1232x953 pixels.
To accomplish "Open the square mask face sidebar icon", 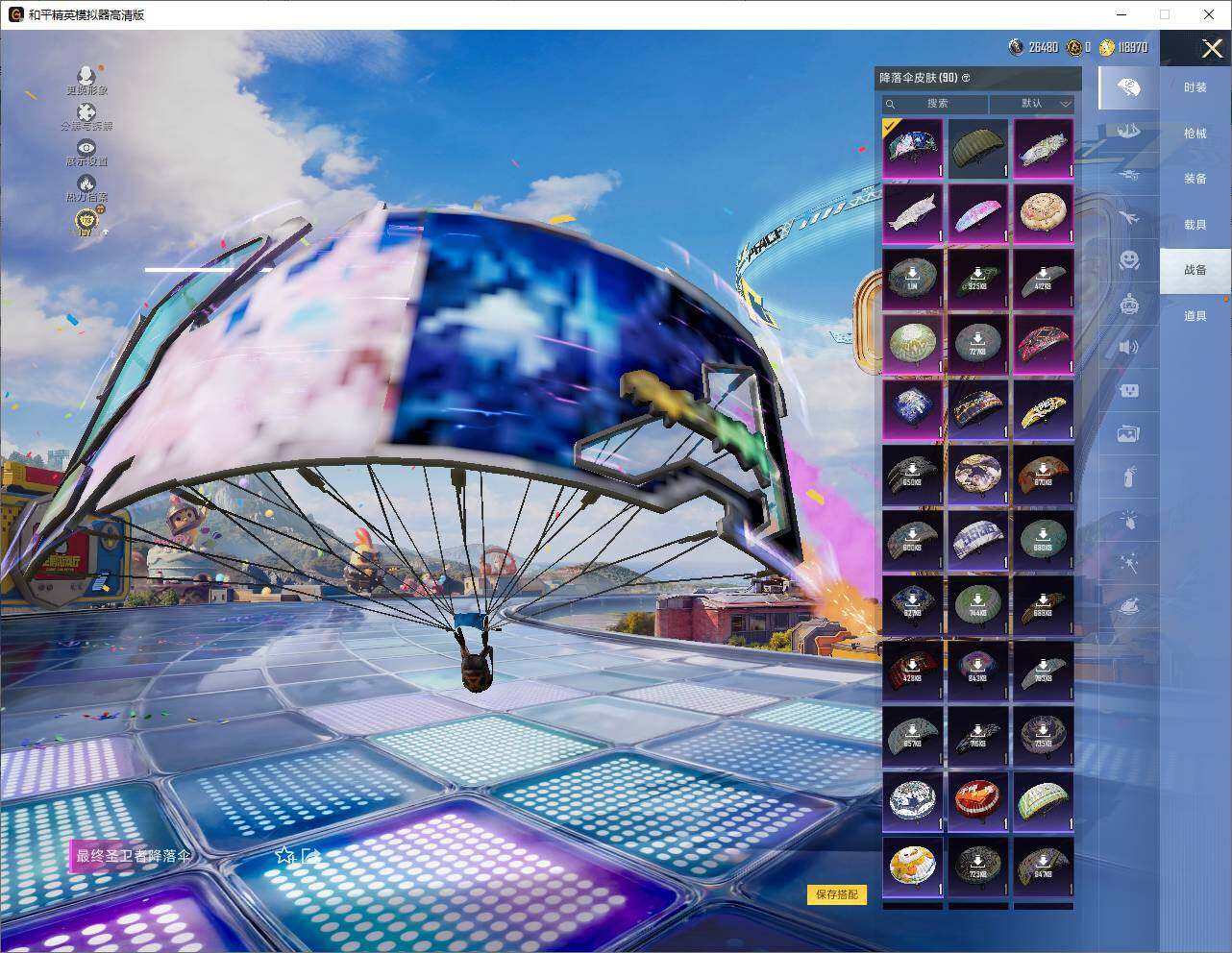I will point(1128,390).
